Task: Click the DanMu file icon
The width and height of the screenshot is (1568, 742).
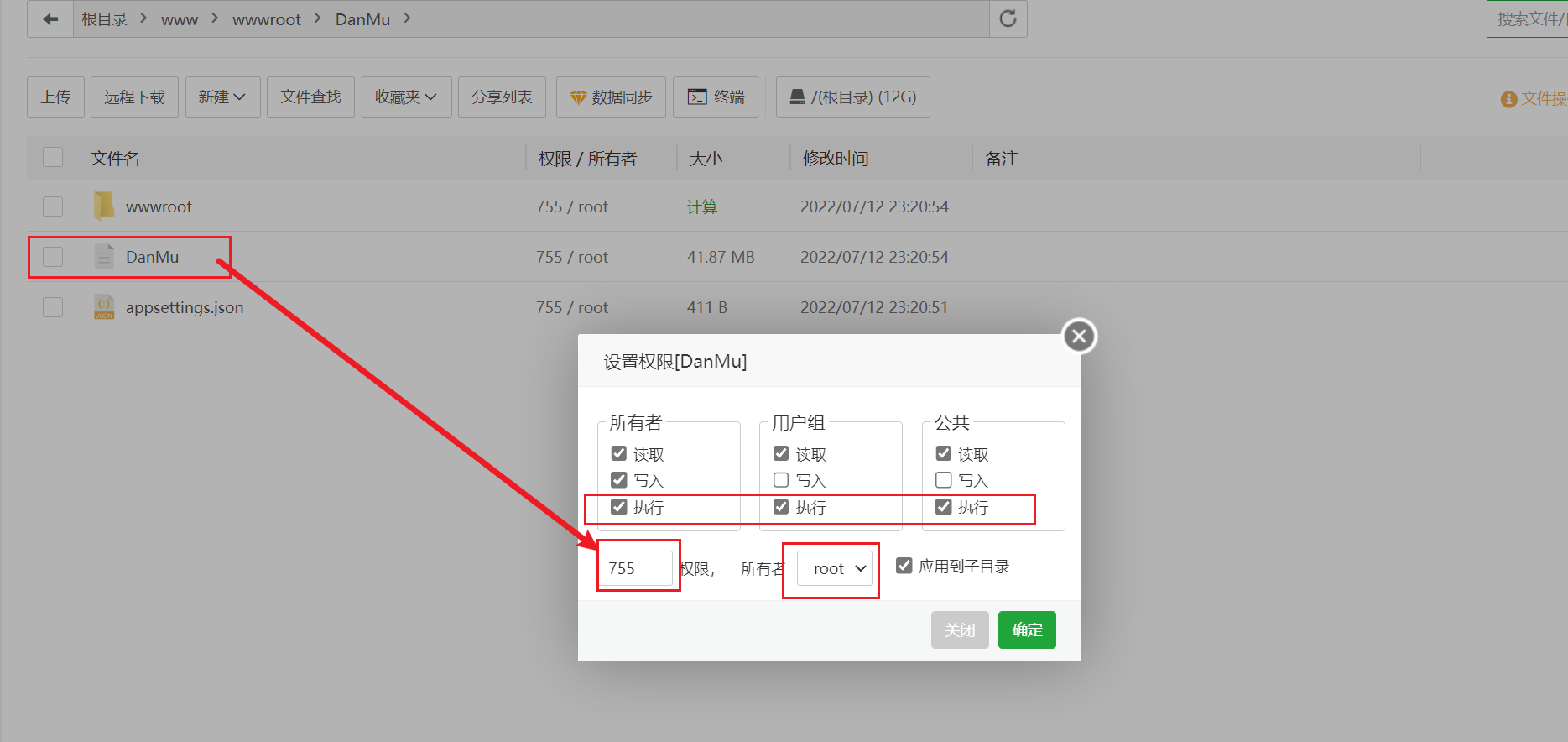Action: coord(104,256)
